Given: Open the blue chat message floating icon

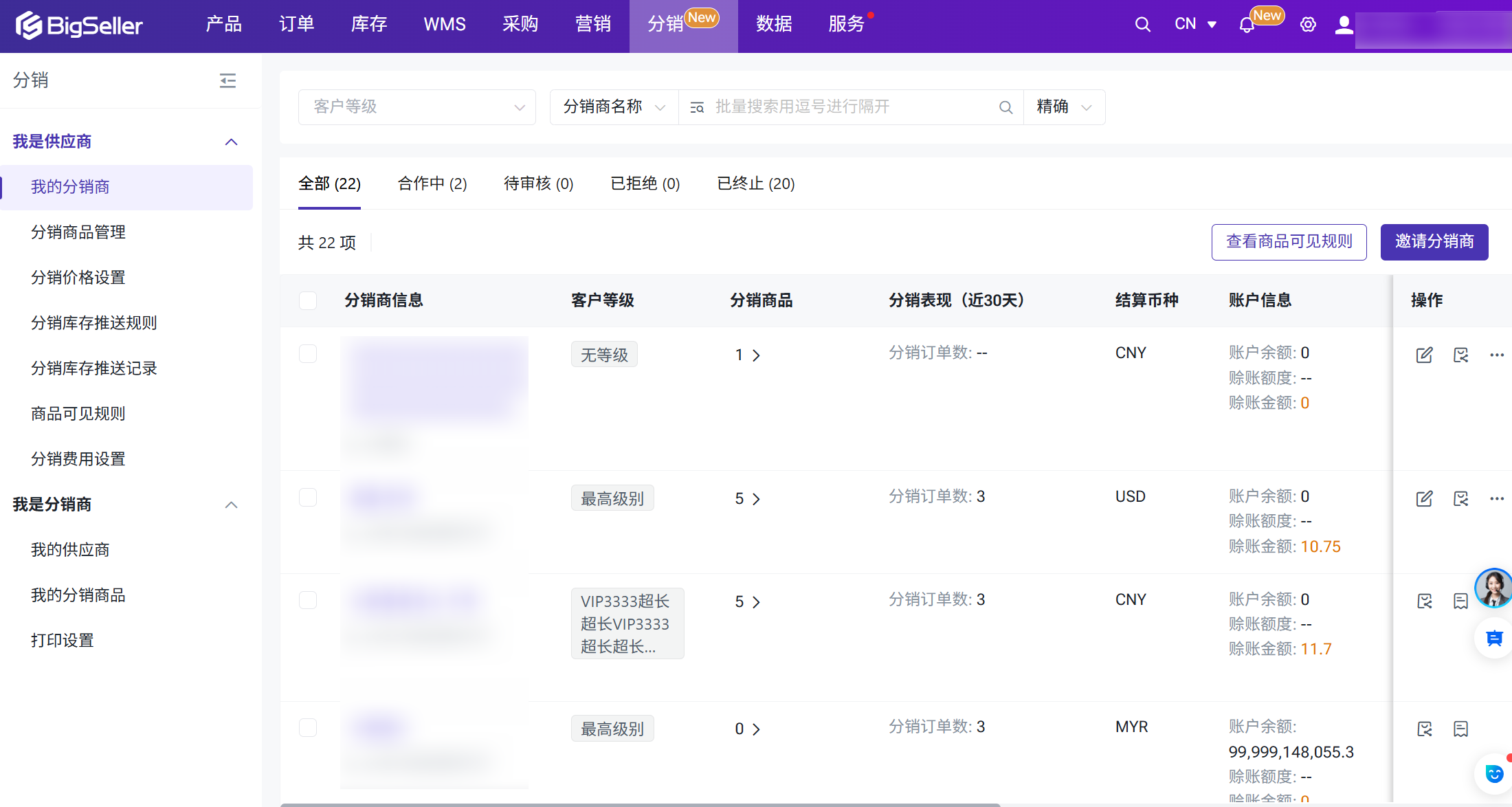Looking at the screenshot, I should click(1494, 639).
